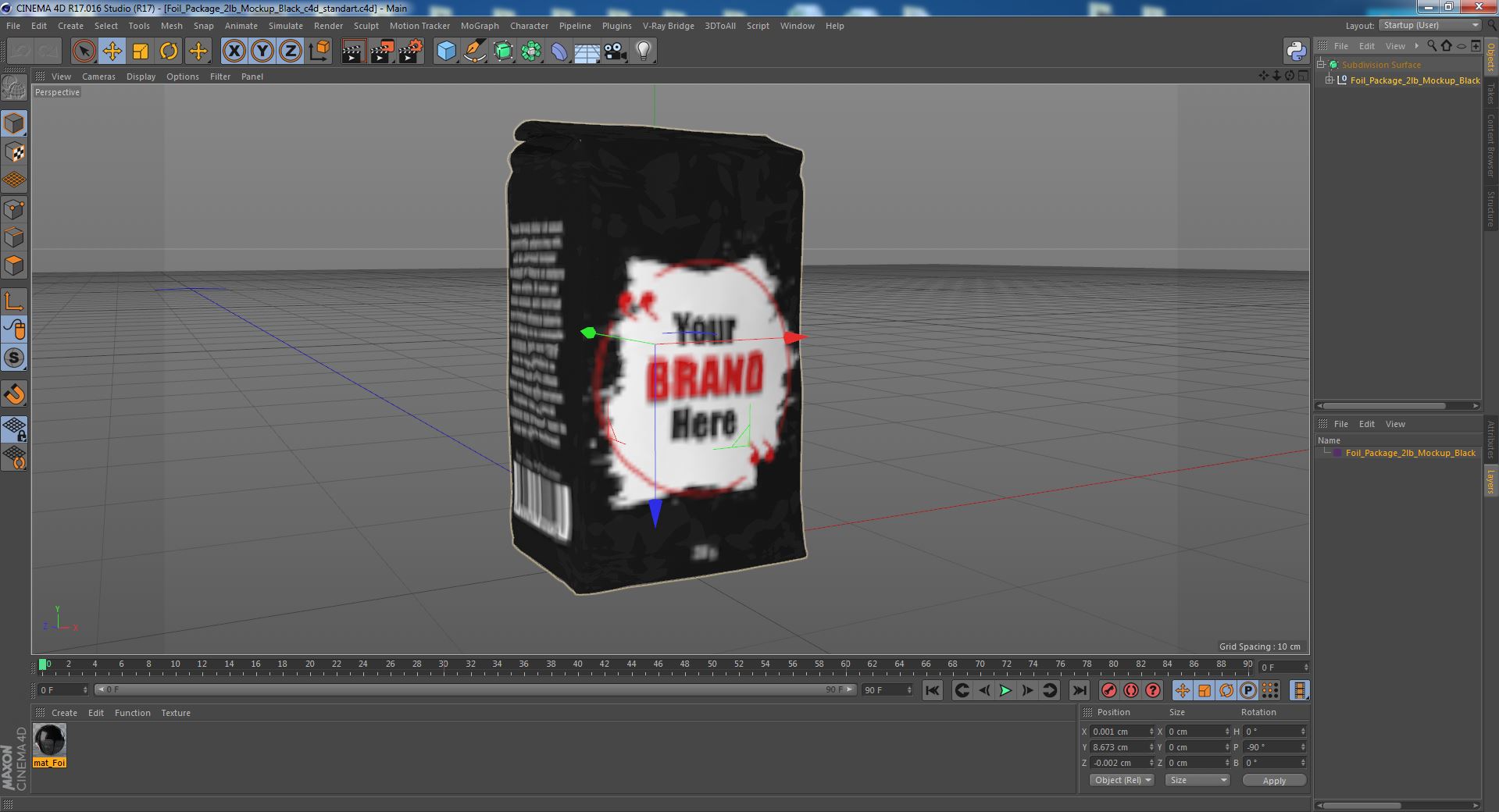Render to Picture Viewer

pos(382,52)
